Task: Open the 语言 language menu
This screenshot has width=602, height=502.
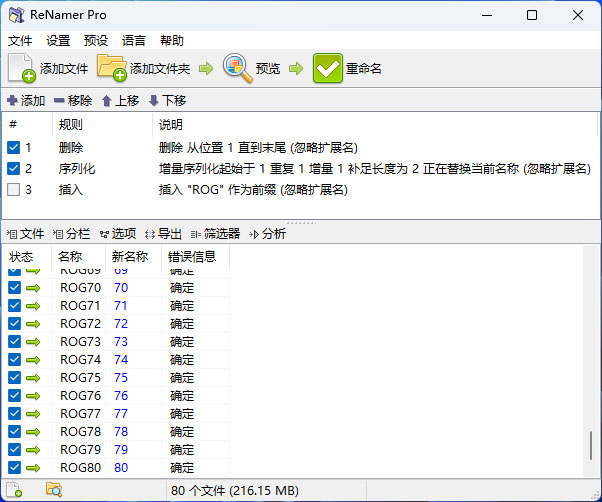Action: [134, 40]
